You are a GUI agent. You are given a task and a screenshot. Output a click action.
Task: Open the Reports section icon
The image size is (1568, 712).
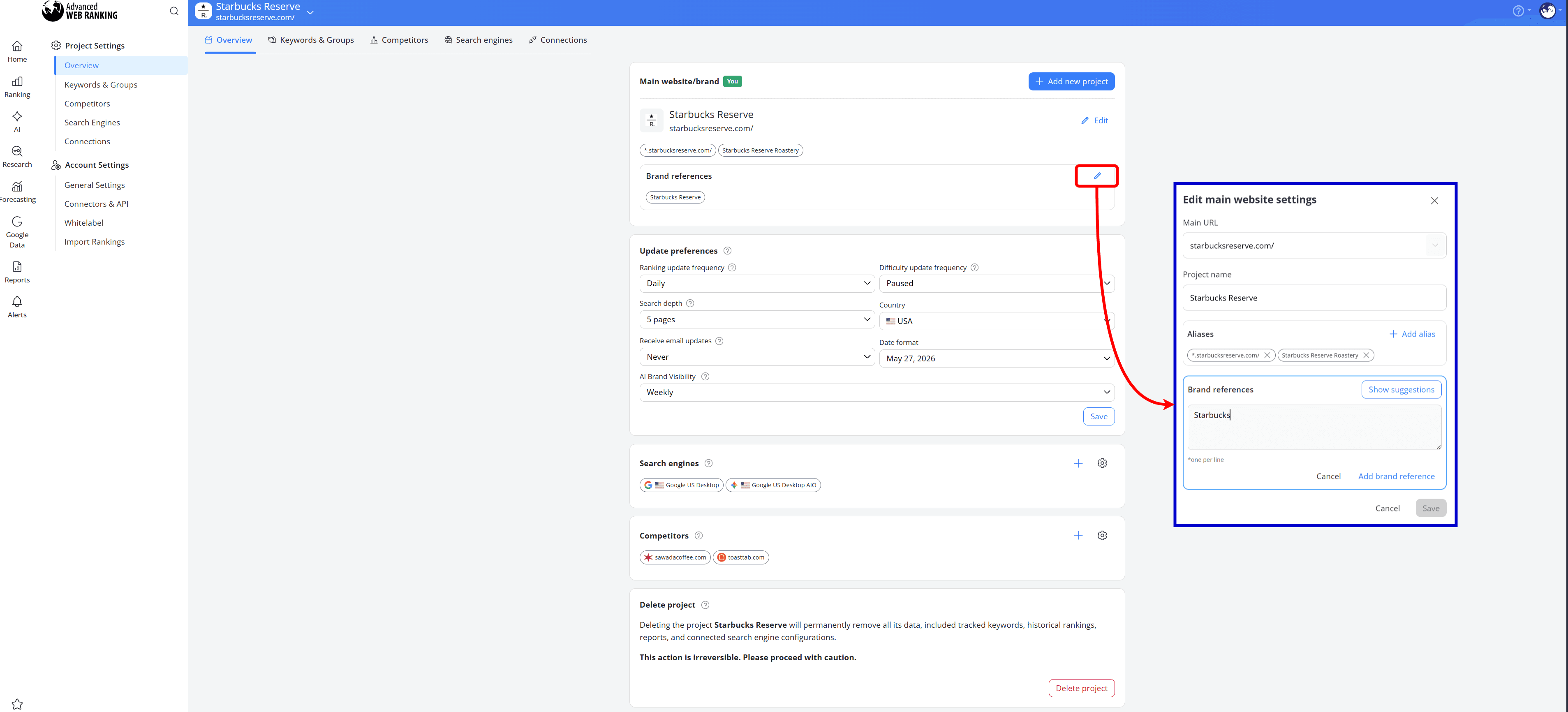(x=17, y=272)
